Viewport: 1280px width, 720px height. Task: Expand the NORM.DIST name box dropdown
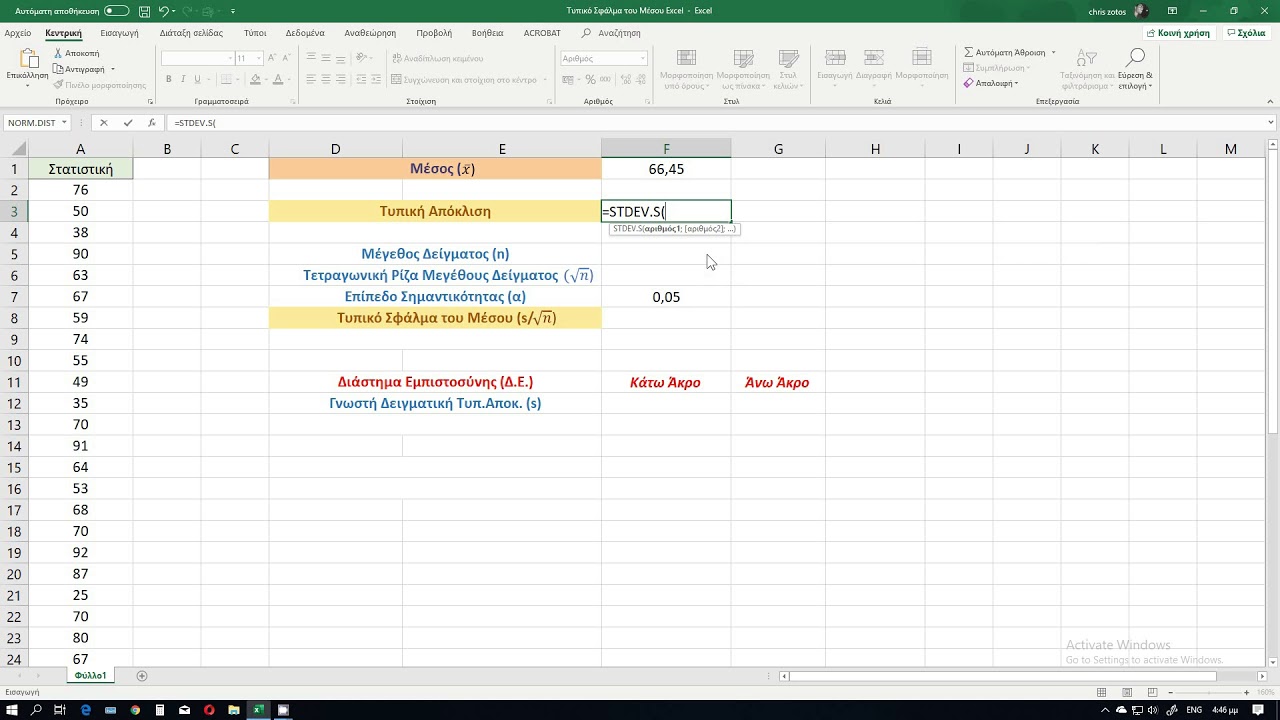coord(64,123)
